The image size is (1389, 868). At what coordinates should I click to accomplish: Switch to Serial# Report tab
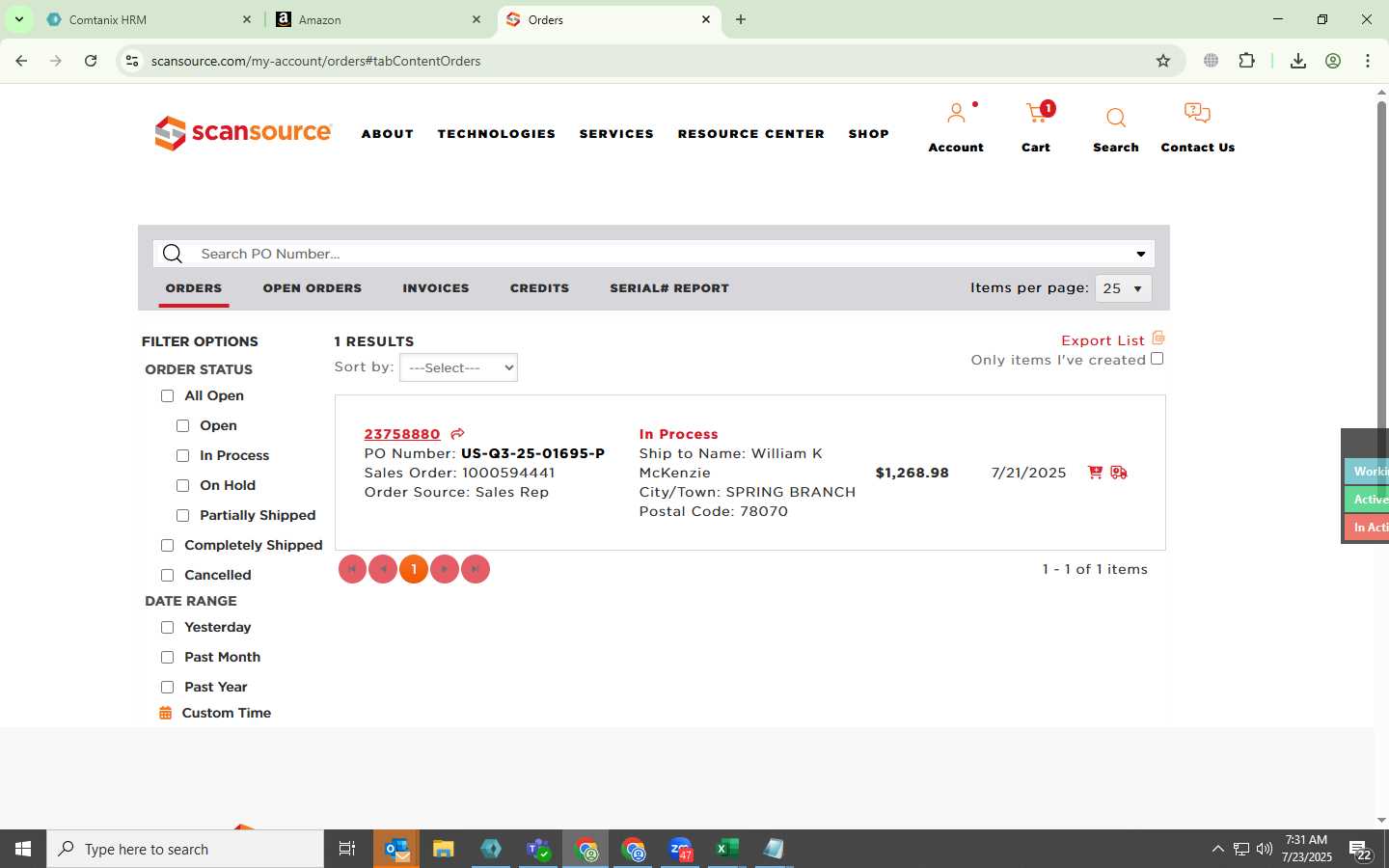pos(669,288)
